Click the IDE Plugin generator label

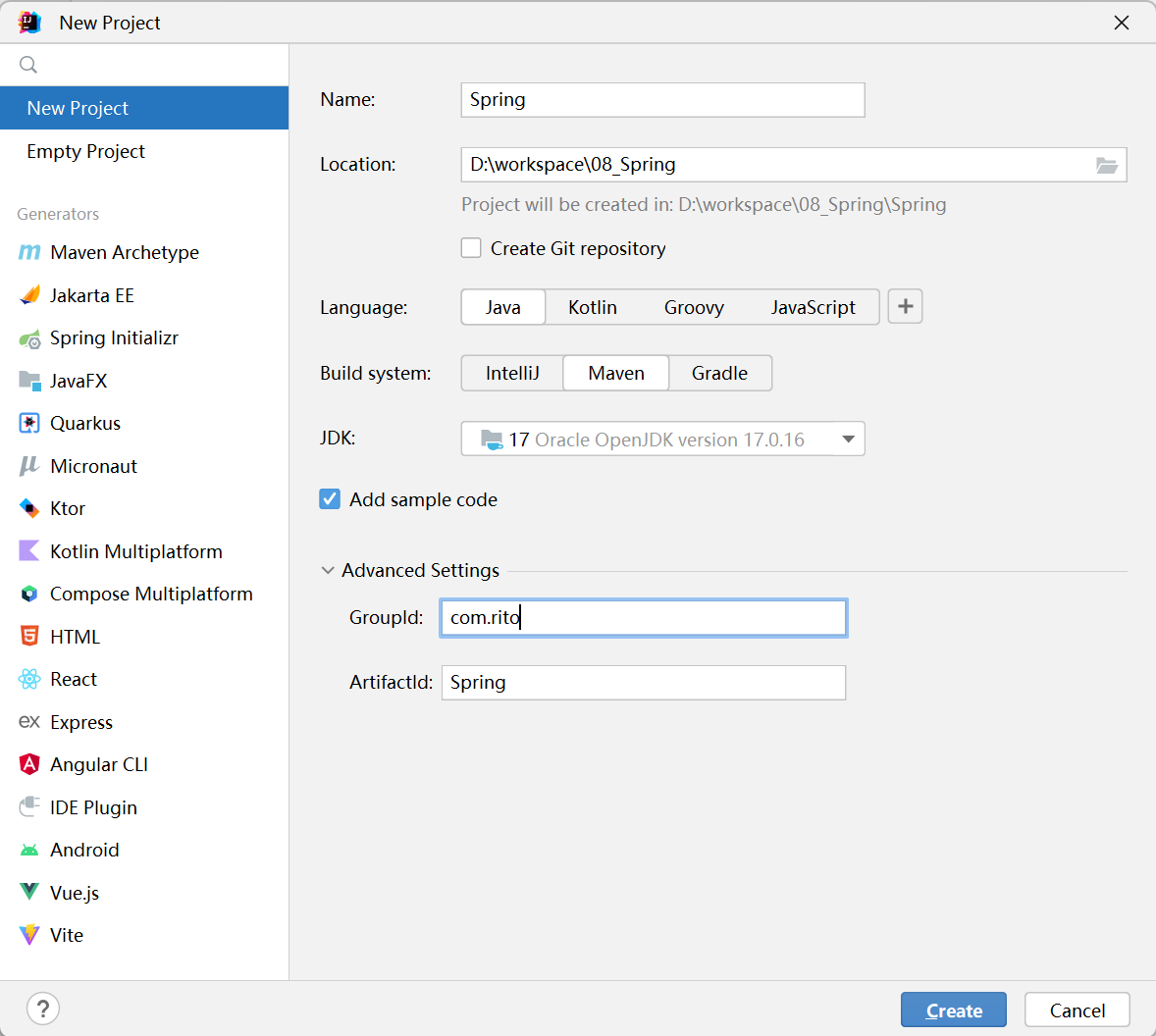click(93, 807)
